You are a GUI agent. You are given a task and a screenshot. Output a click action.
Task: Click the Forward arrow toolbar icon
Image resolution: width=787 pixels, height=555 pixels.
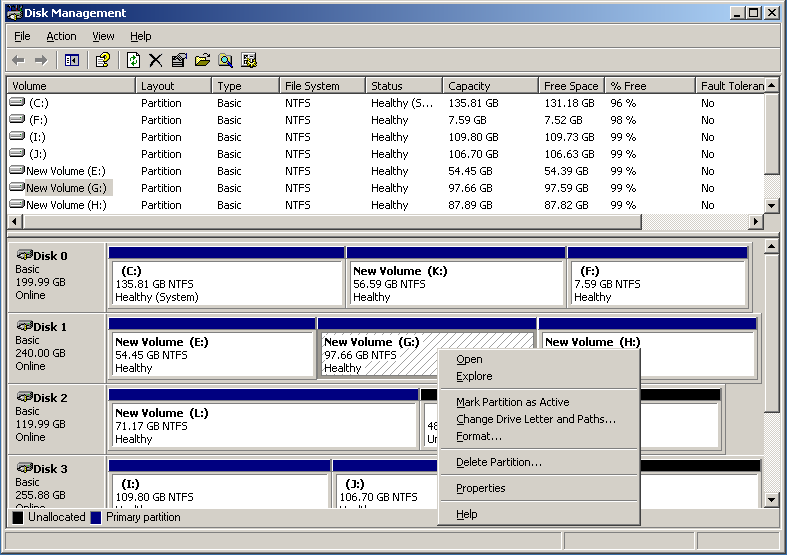point(41,61)
